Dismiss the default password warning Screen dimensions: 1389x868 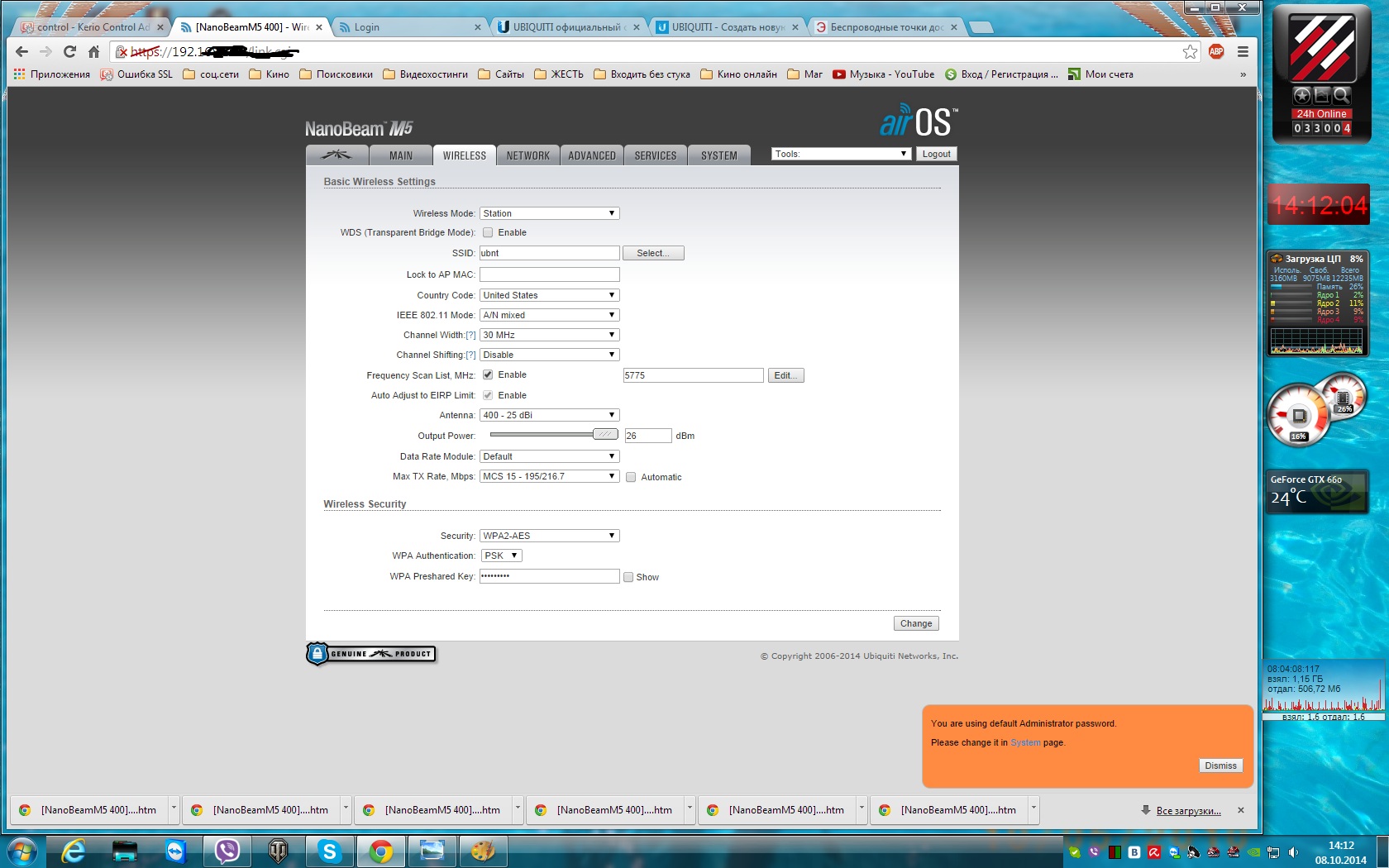point(1220,765)
